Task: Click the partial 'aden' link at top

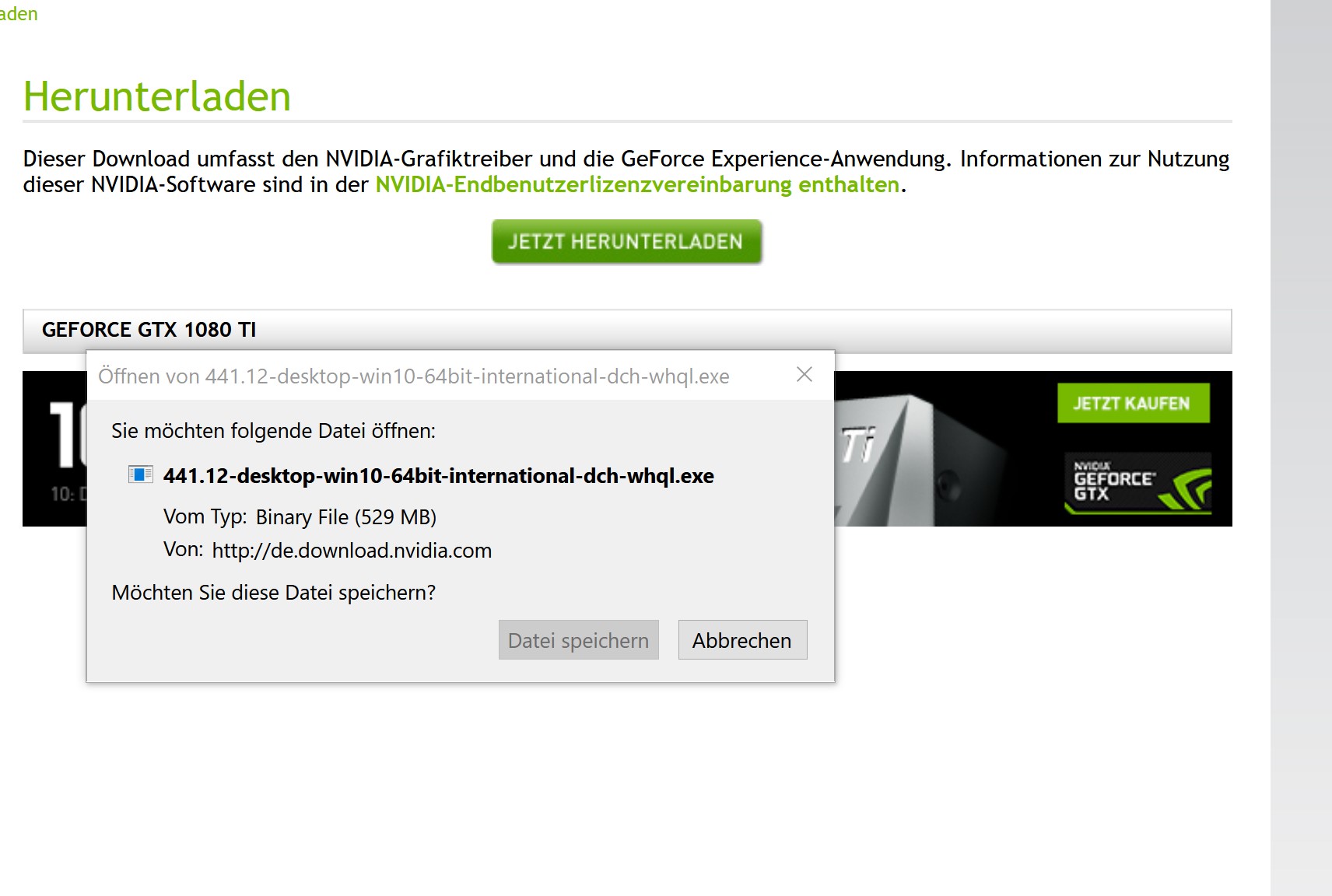Action: click(19, 14)
